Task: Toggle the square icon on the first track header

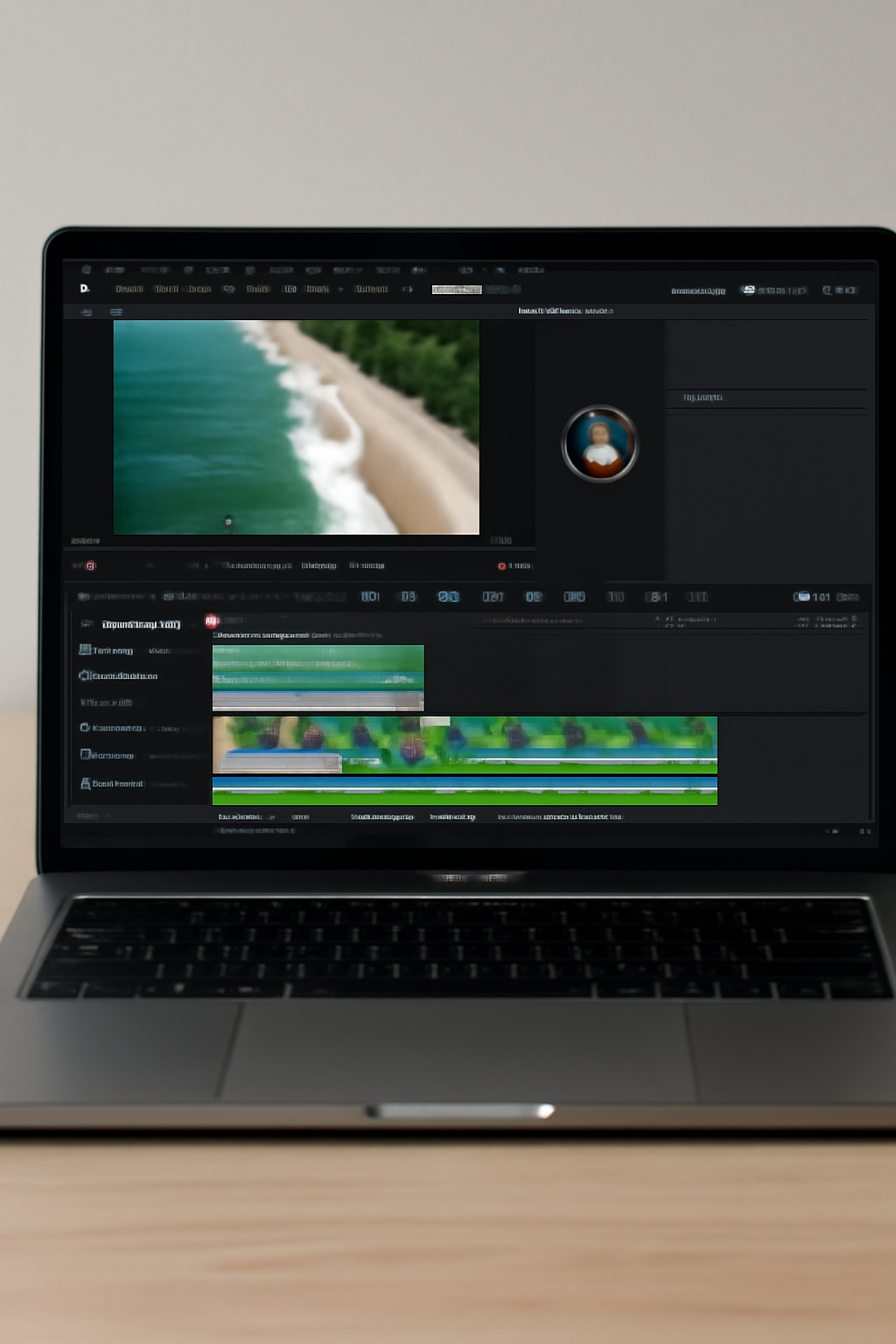Action: coord(85,650)
